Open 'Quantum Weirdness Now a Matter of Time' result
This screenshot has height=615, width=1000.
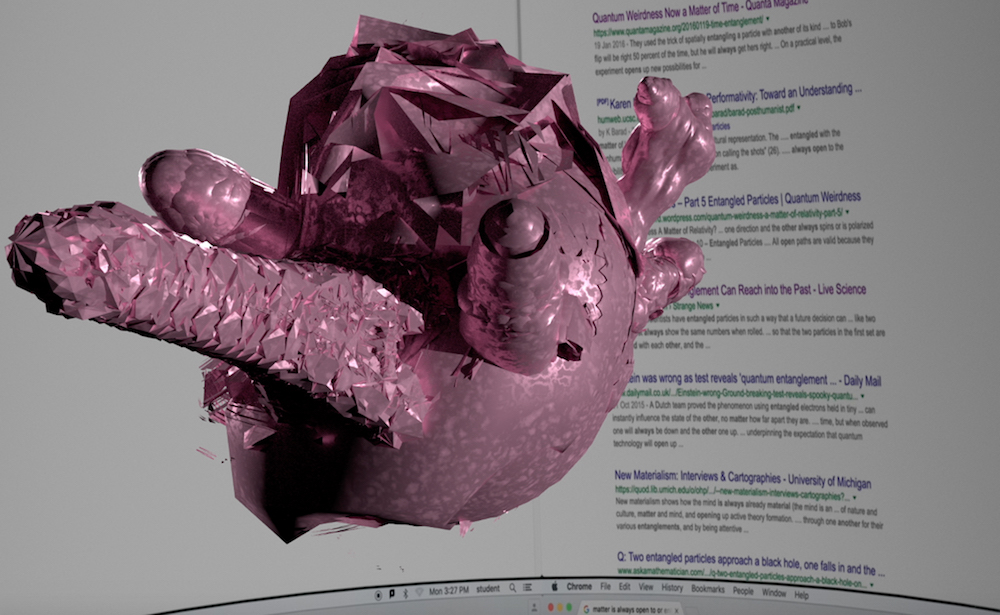click(700, 11)
